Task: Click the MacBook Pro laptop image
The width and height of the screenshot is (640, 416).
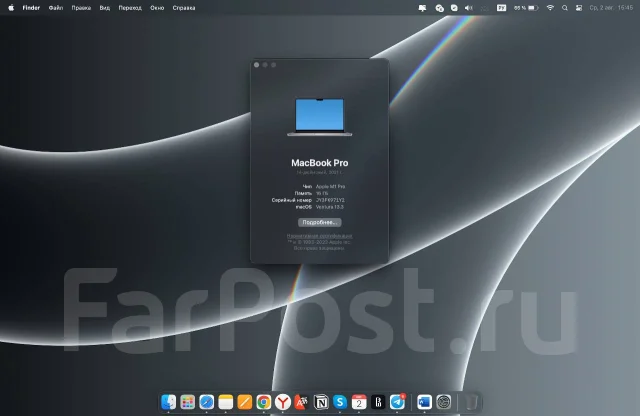Action: (x=320, y=117)
